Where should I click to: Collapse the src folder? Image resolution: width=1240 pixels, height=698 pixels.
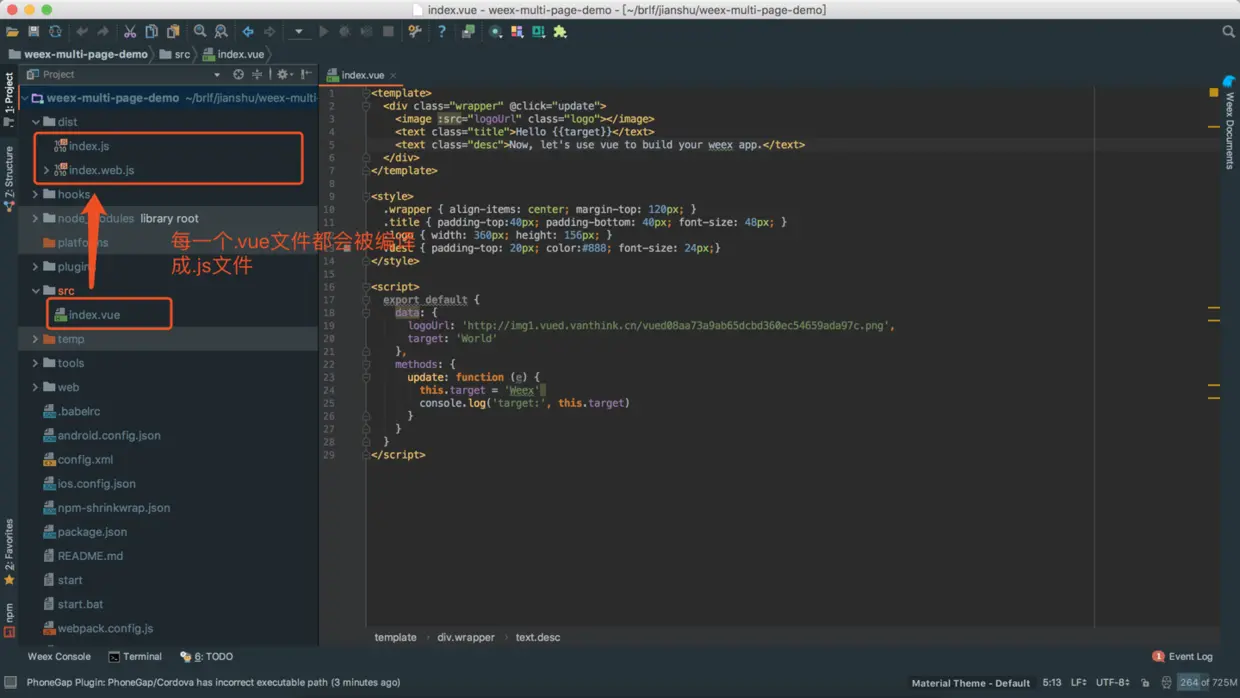click(x=36, y=291)
